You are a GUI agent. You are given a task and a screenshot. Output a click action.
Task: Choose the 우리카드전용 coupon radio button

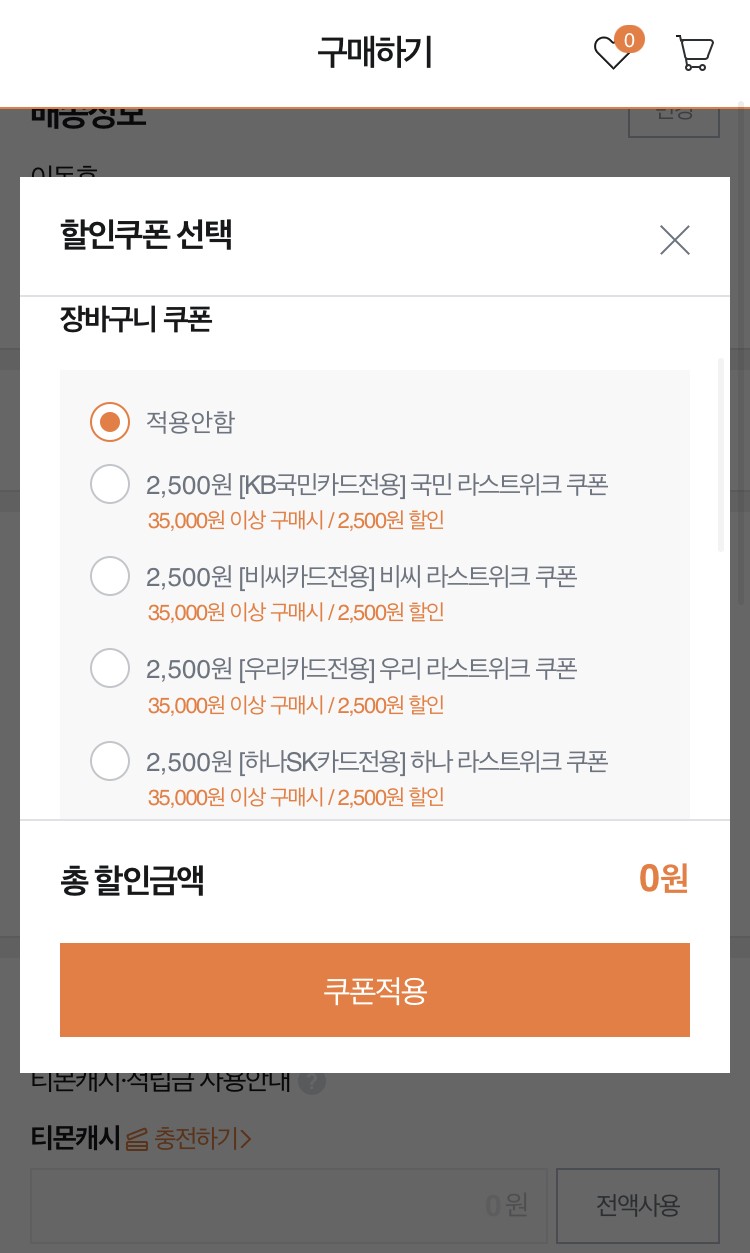click(110, 668)
